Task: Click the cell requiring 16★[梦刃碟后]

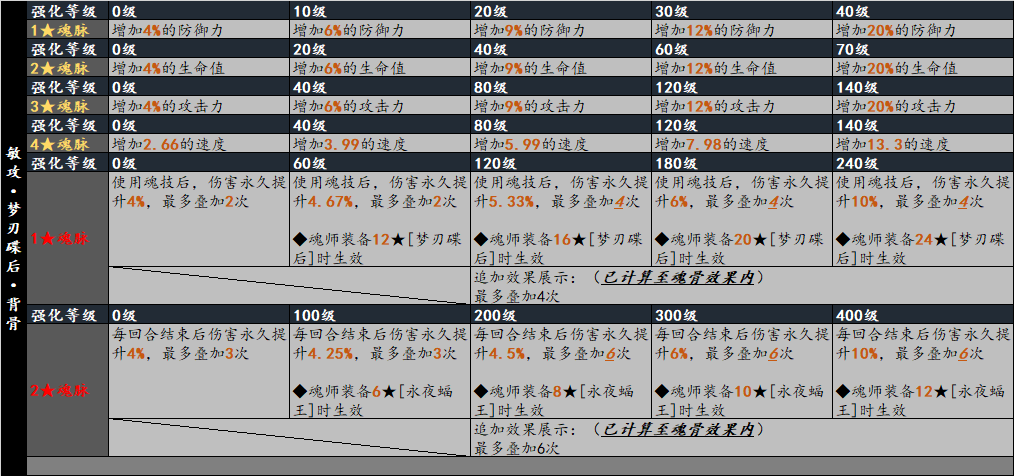Action: 561,220
